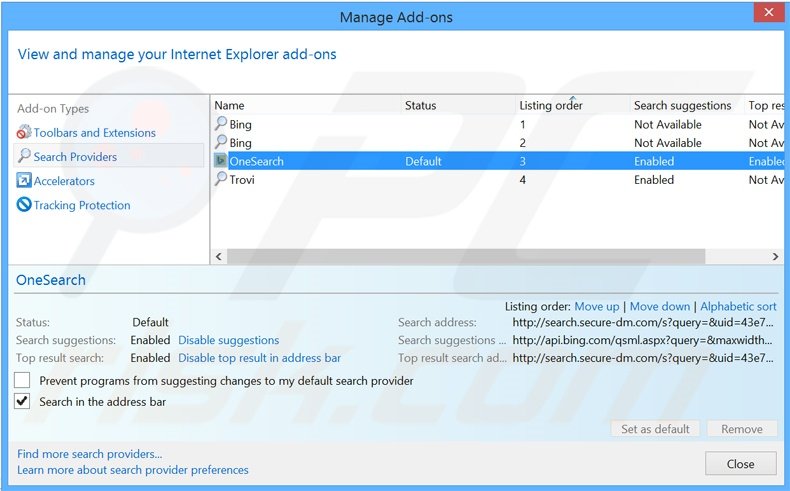The height and width of the screenshot is (491, 790).
Task: Uncheck Search in the address bar
Action: pos(22,402)
